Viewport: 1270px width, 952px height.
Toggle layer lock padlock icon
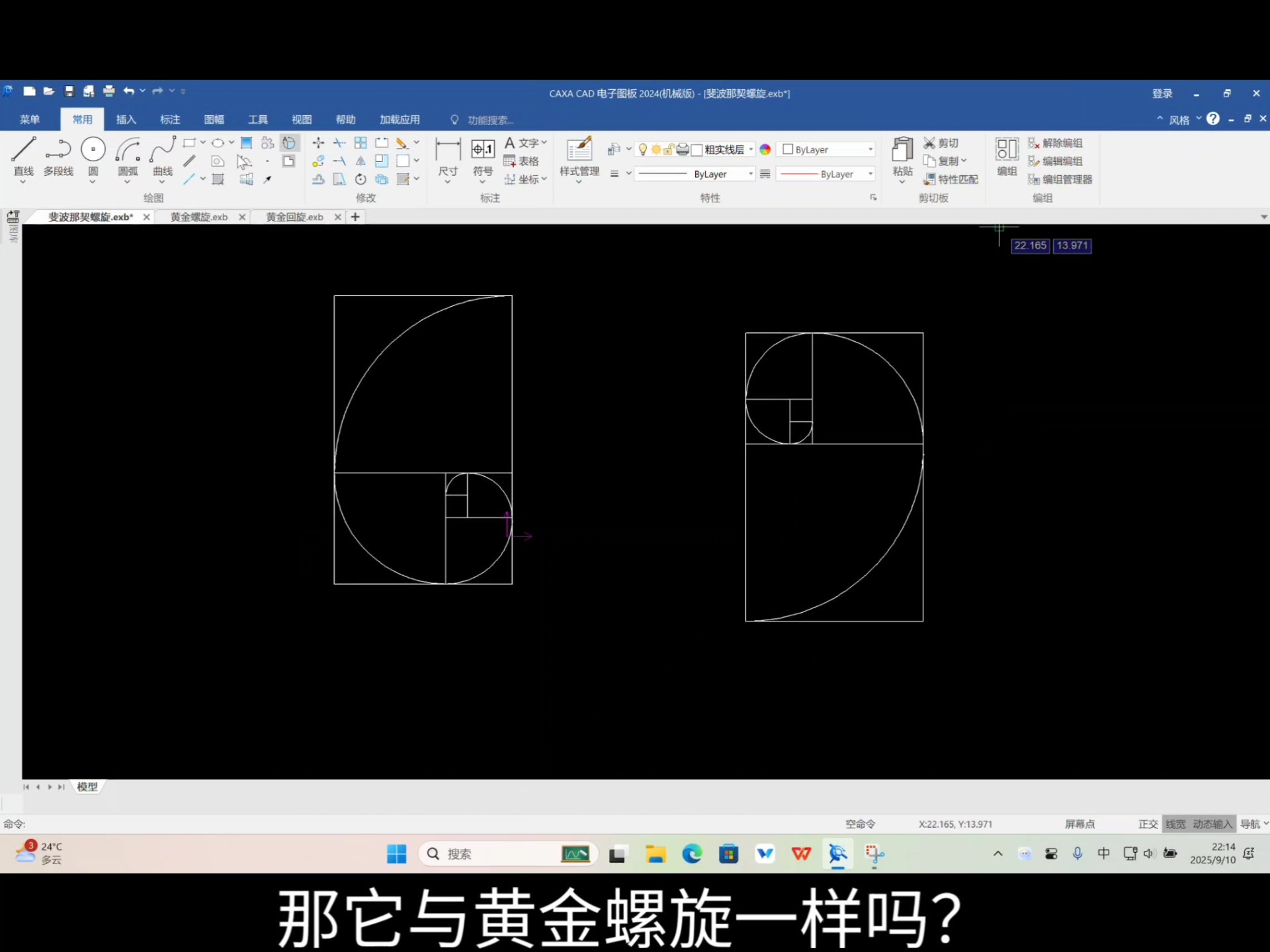click(669, 149)
